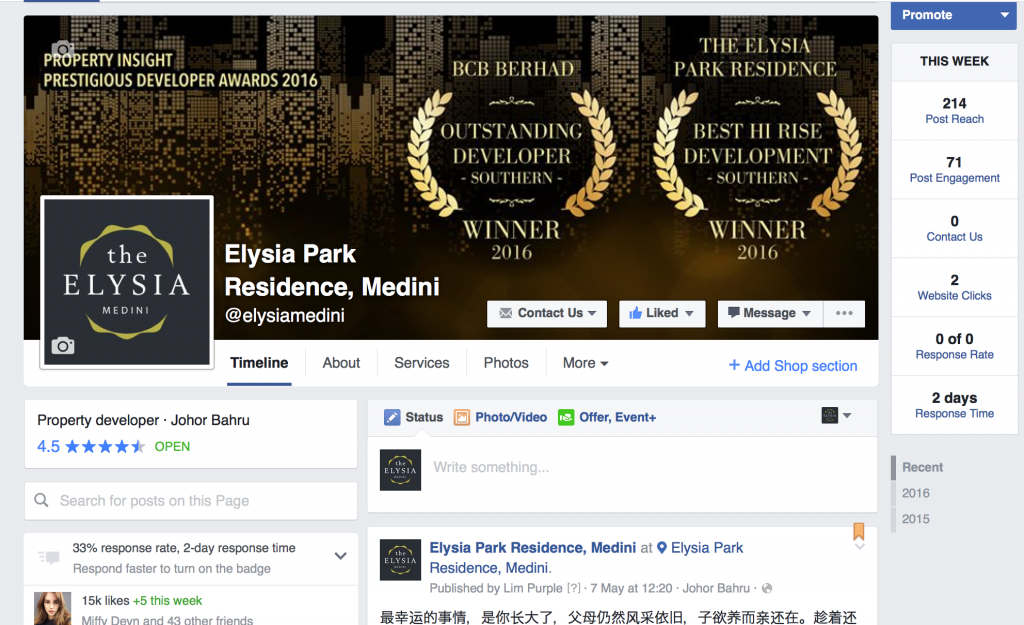Select the Status composer tab
1024x625 pixels.
click(x=413, y=417)
